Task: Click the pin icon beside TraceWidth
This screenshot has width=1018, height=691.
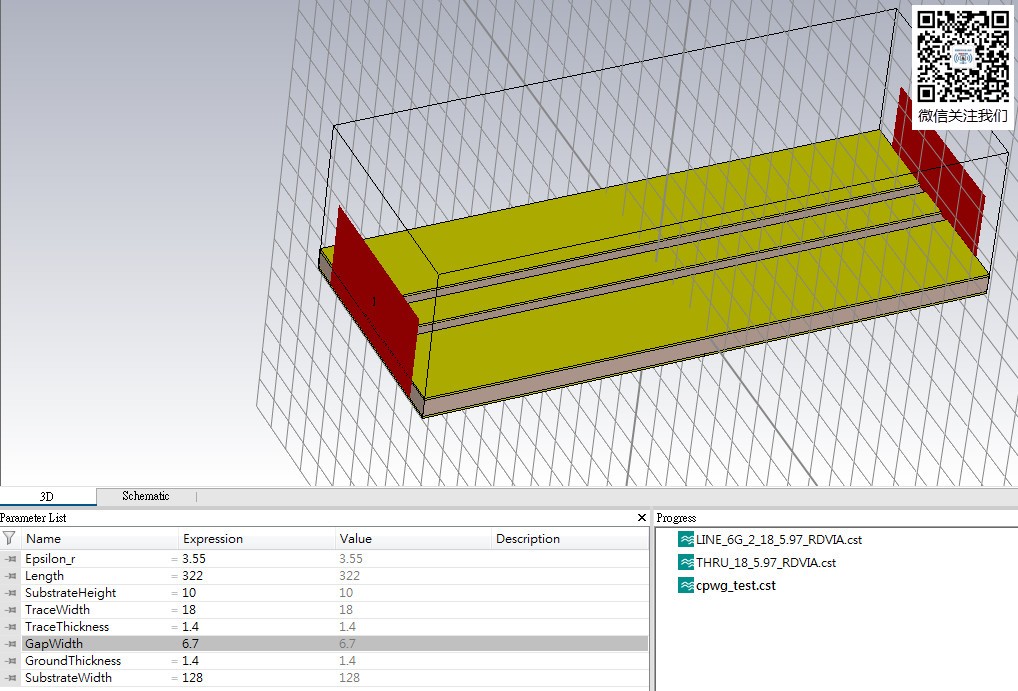Action: [x=11, y=609]
